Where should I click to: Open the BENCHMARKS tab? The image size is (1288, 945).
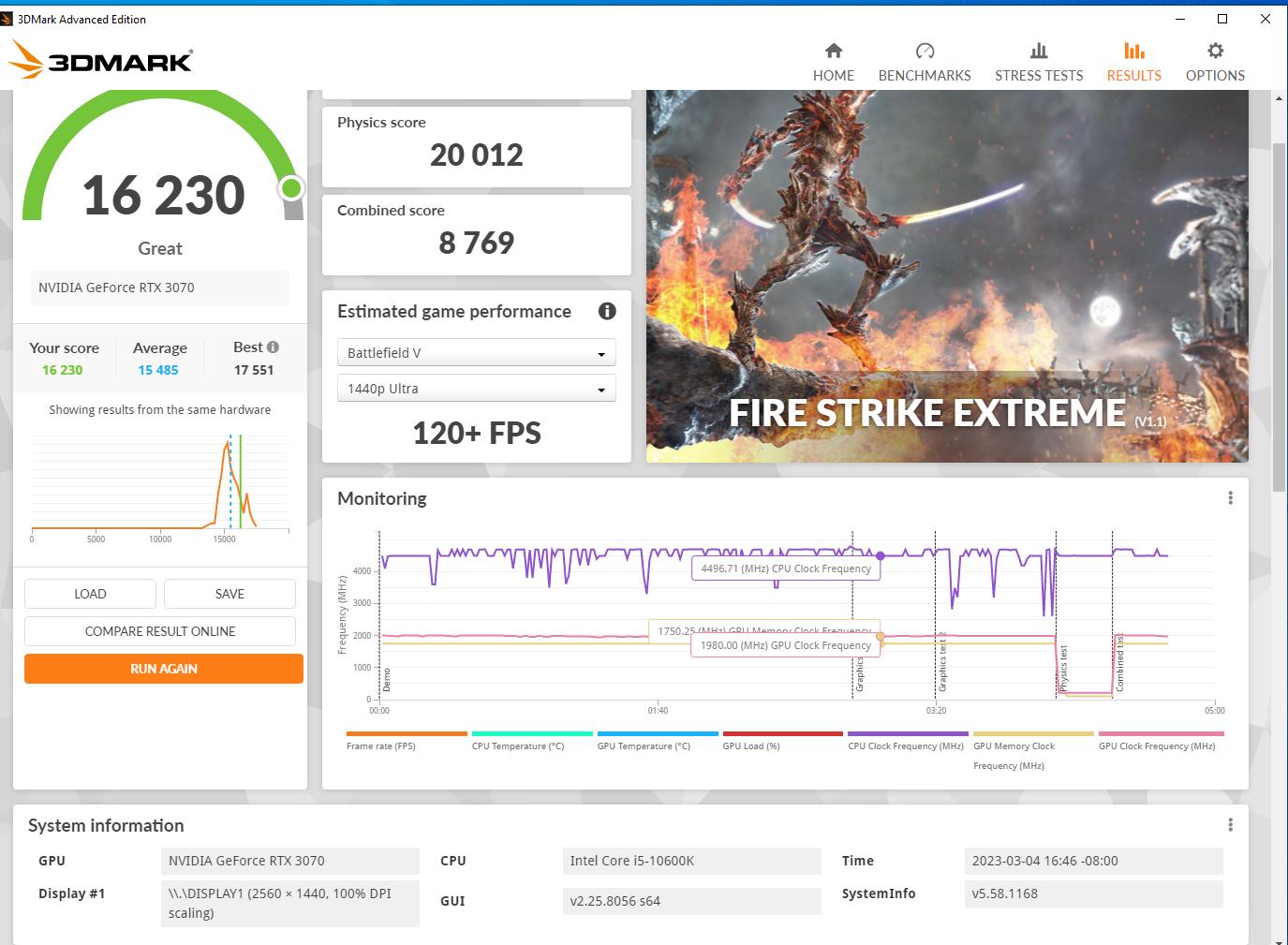pyautogui.click(x=925, y=62)
